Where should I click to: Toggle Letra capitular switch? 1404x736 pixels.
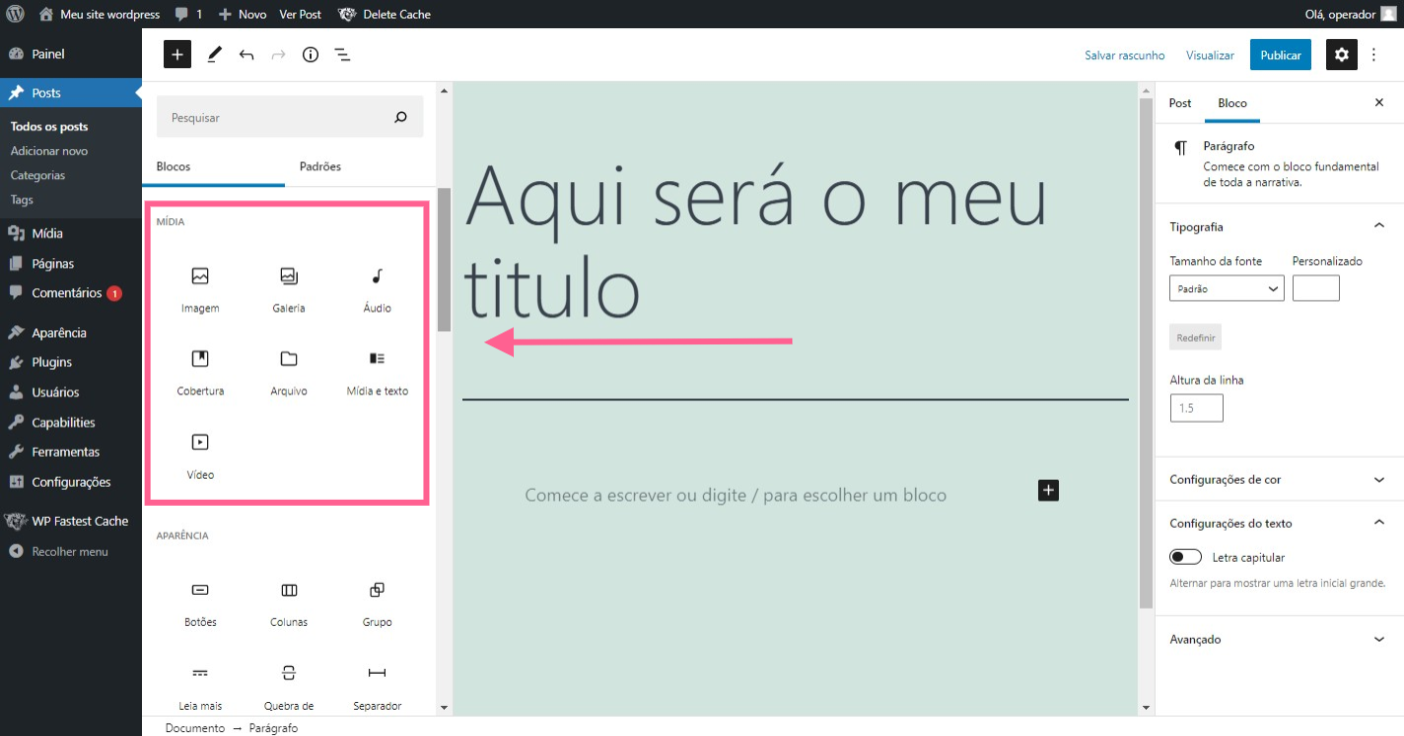click(1185, 557)
